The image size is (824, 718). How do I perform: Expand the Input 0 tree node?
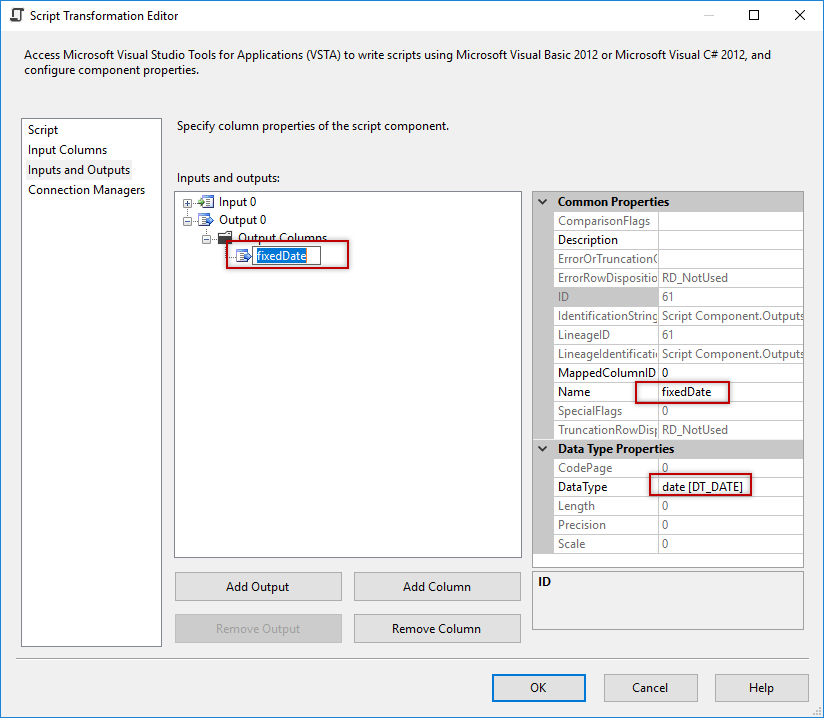[x=187, y=201]
